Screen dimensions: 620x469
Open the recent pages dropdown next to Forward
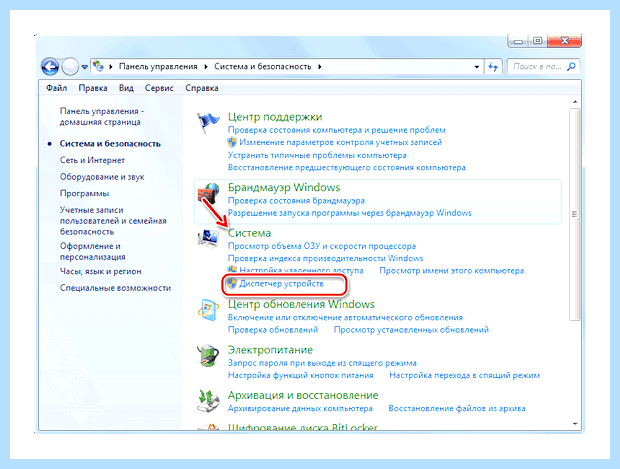point(85,67)
